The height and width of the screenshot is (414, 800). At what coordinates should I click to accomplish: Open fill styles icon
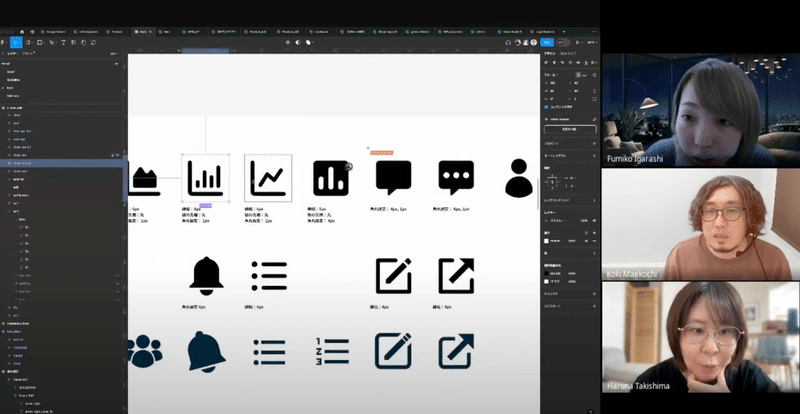pyautogui.click(x=586, y=233)
